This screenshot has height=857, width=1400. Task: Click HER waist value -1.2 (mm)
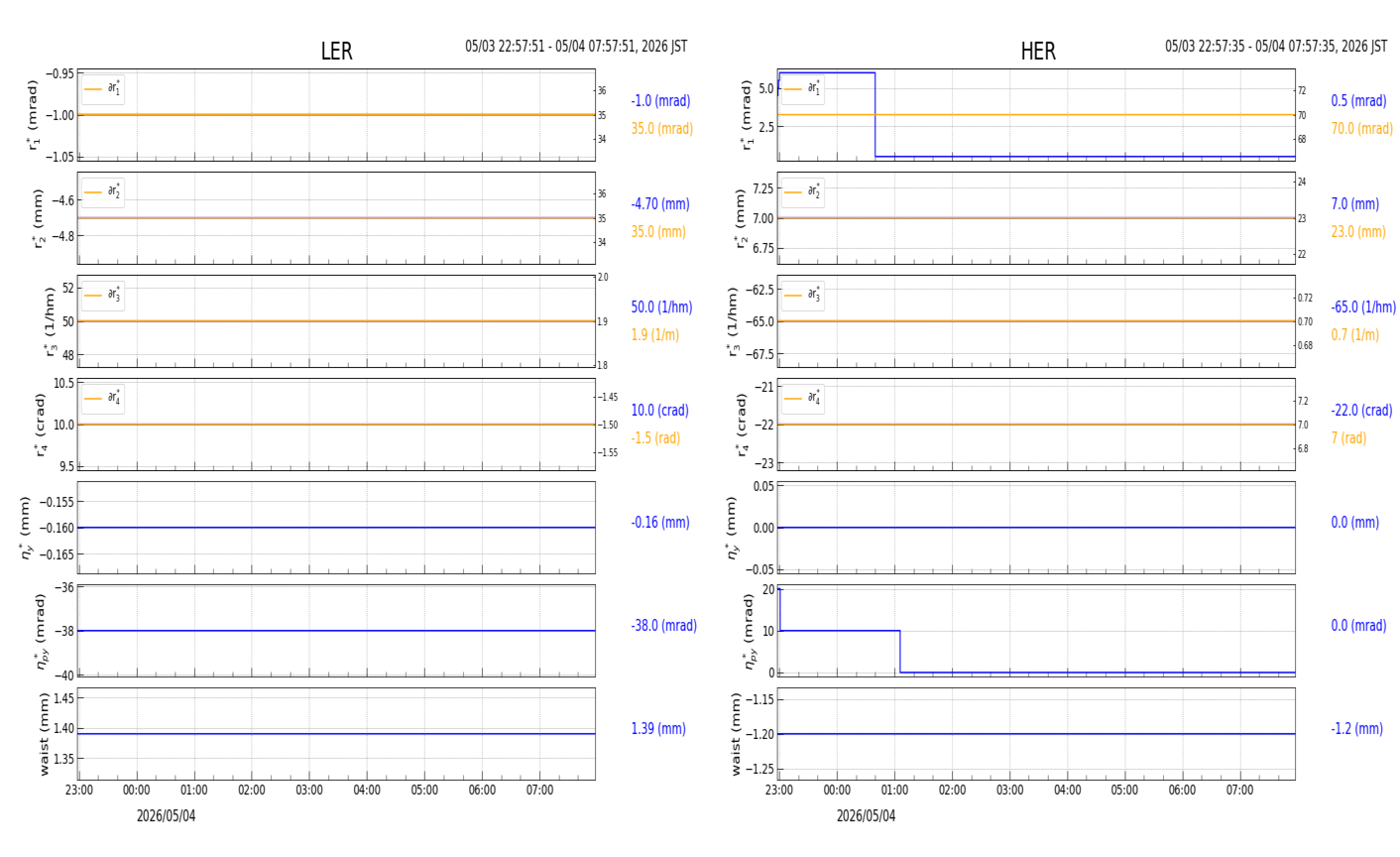click(1357, 729)
